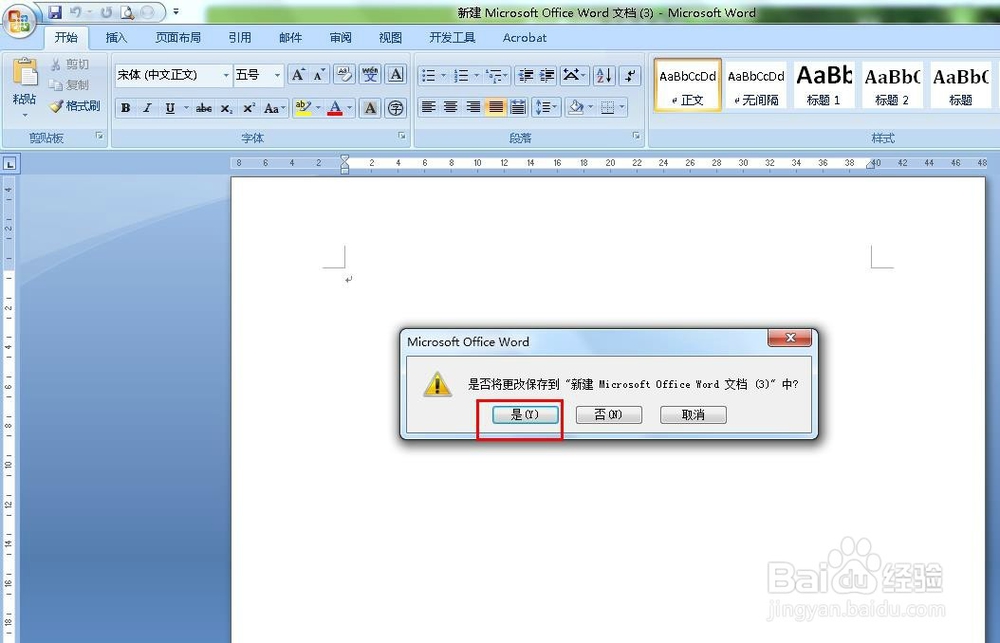Apply the 标题 1 style
This screenshot has height=643, width=1000.
(x=824, y=85)
